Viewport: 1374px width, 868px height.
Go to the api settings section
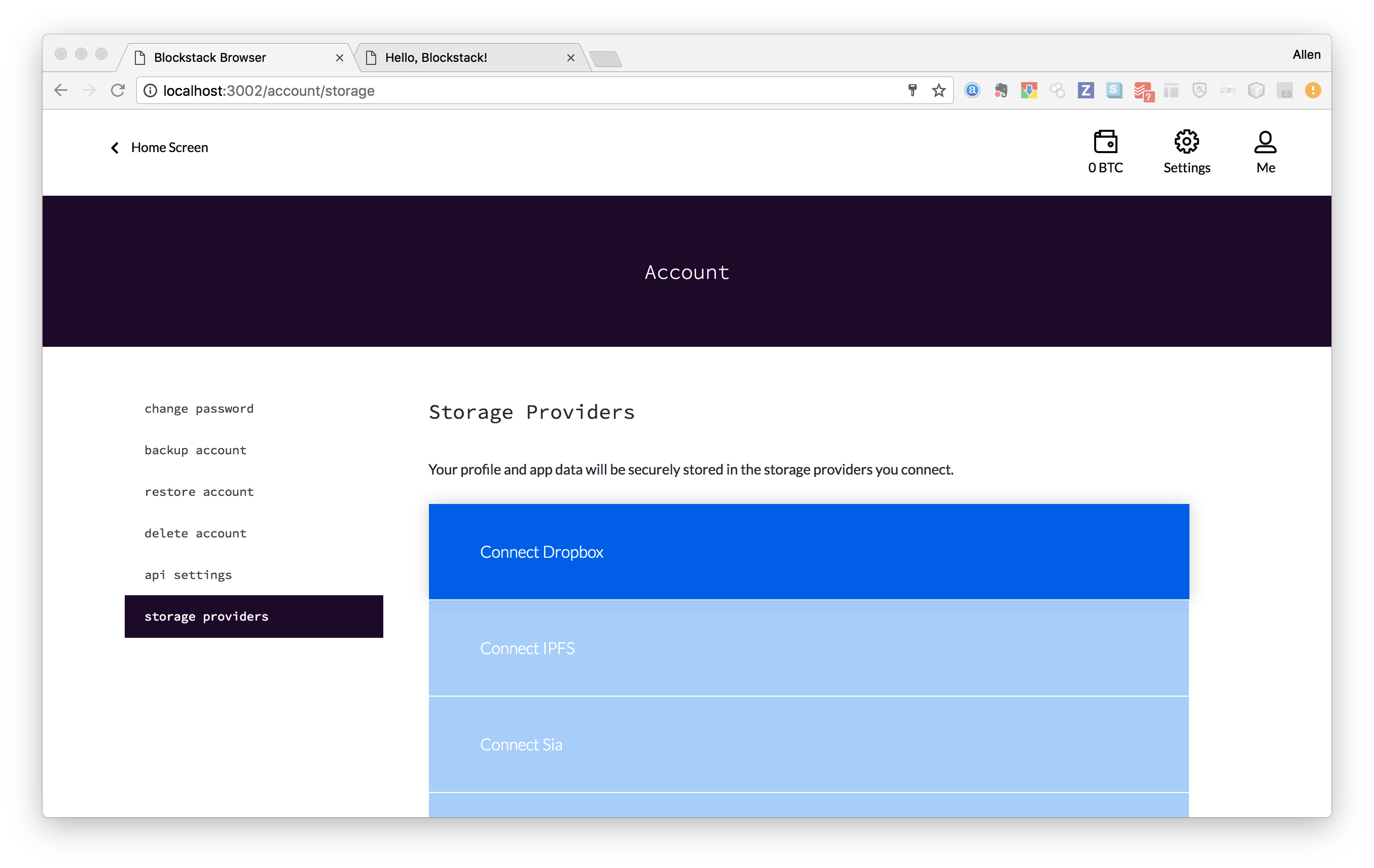coord(188,574)
